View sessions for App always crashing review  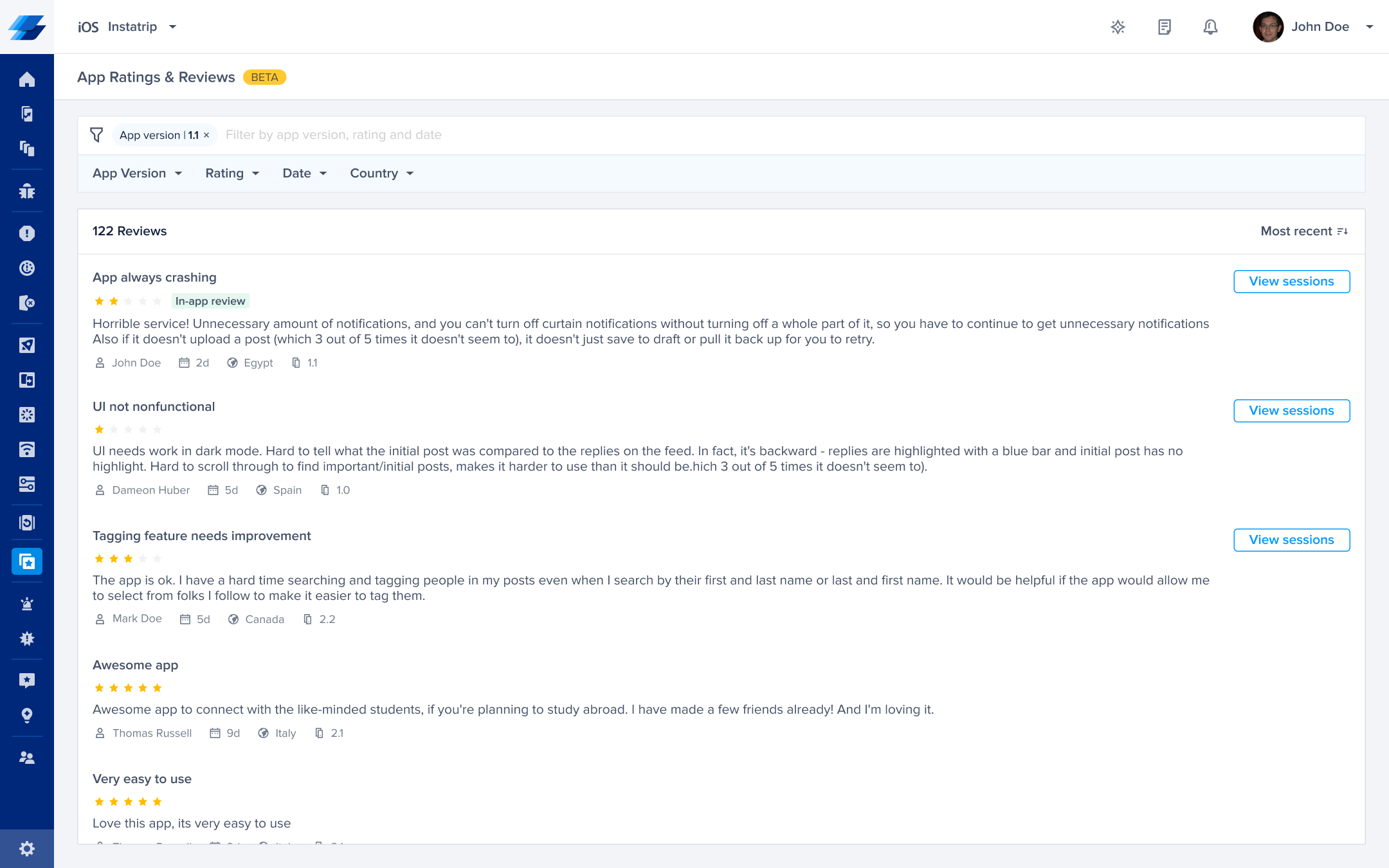1291,282
